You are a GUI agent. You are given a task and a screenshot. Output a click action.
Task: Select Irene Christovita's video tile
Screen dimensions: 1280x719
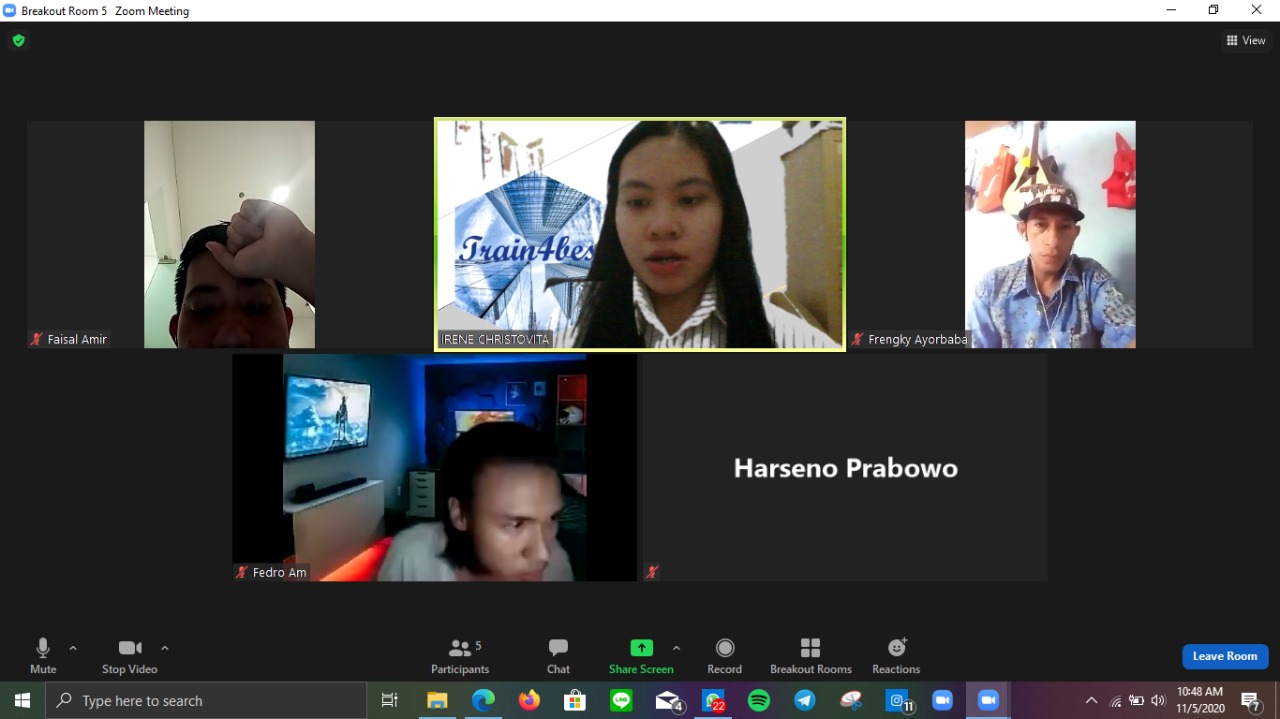click(x=640, y=235)
